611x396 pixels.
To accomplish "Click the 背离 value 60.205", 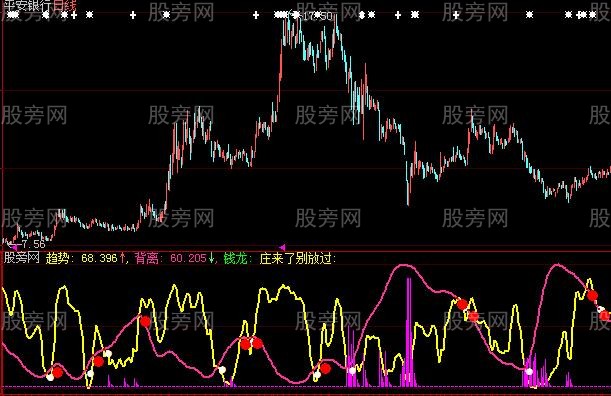I will (188, 258).
